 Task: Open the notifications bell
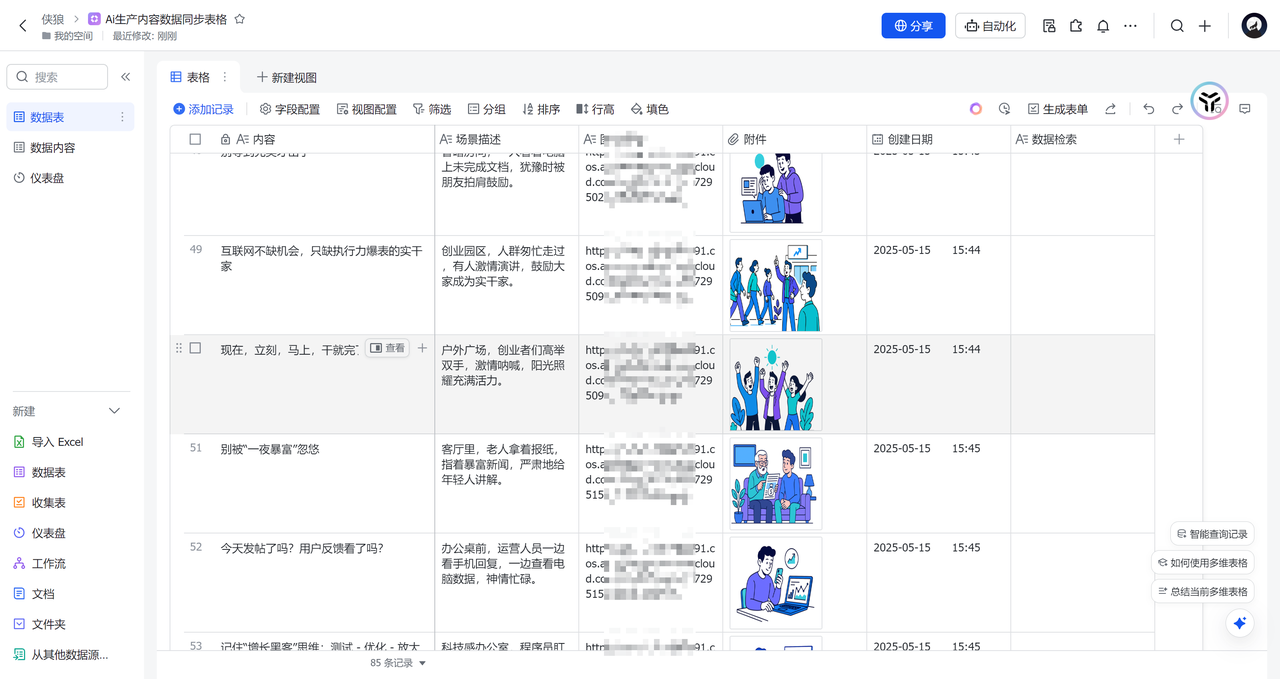pyautogui.click(x=1103, y=26)
